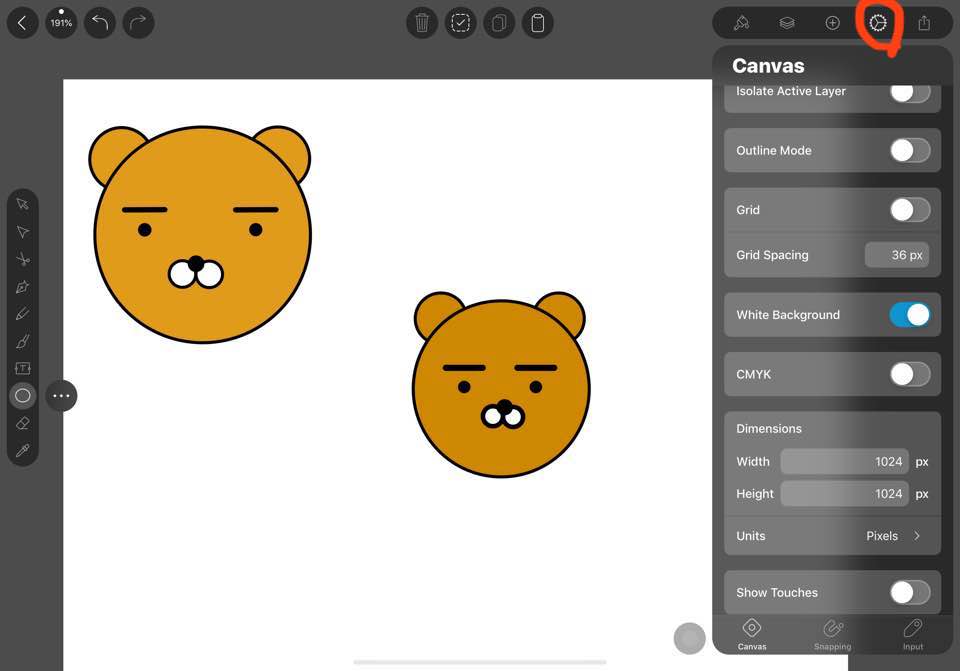Turn on Show Touches switch
This screenshot has width=960, height=671.
point(910,592)
